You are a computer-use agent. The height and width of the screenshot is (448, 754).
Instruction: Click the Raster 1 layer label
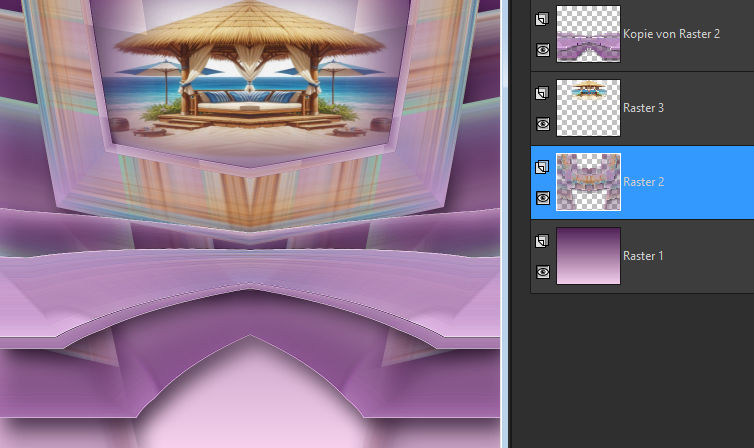[x=643, y=256]
